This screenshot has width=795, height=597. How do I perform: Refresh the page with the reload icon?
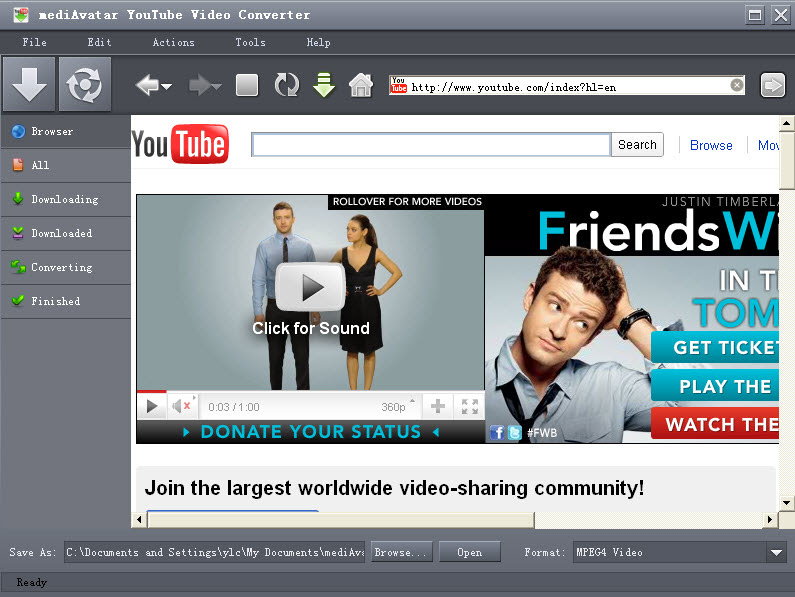[x=287, y=86]
